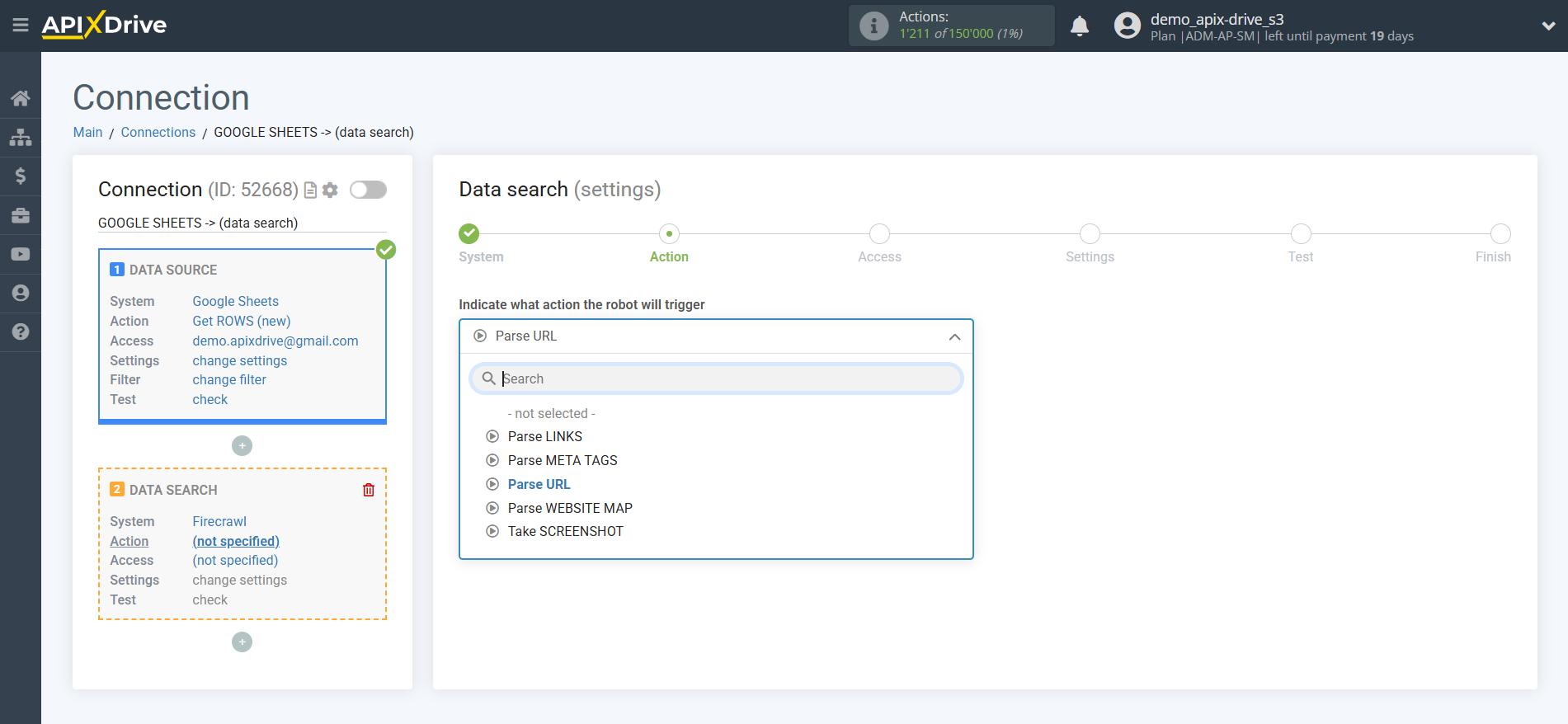Click the green check on Data Source
The image size is (1568, 724).
(x=386, y=249)
